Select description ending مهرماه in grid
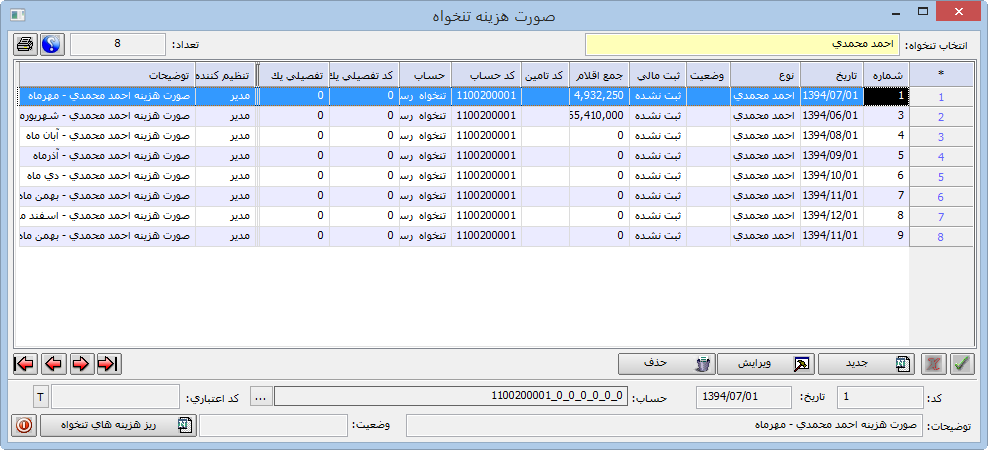The width and height of the screenshot is (988, 450). 107,96
